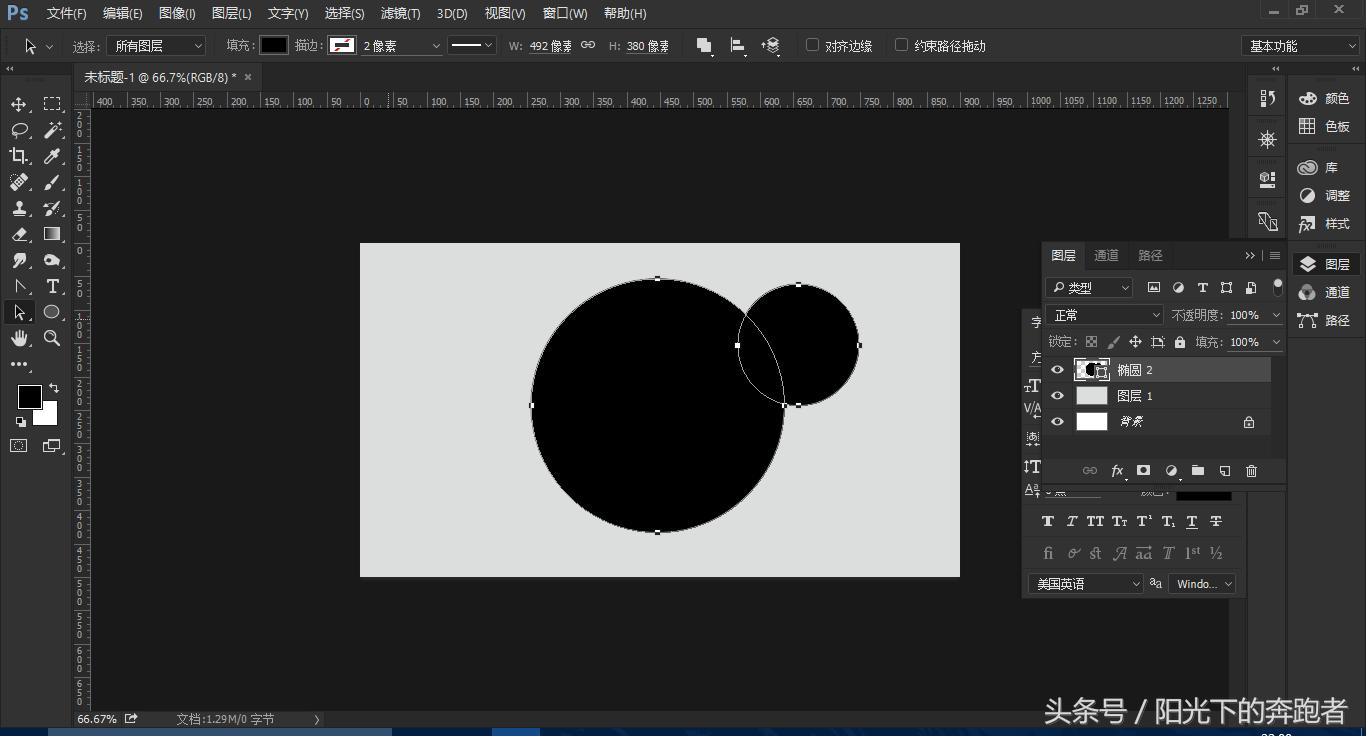Enable the 约束路径拖动 checkbox
Image resolution: width=1366 pixels, height=736 pixels.
pyautogui.click(x=901, y=45)
